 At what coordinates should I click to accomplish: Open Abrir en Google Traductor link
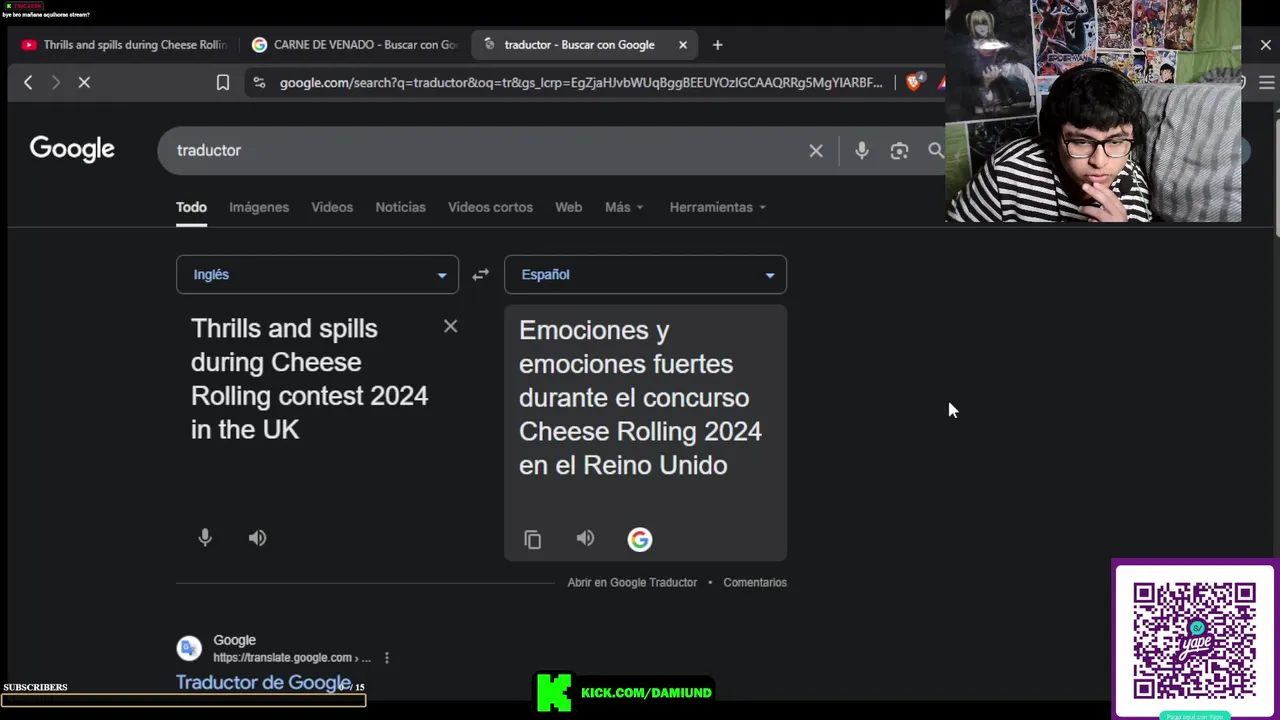tap(632, 583)
